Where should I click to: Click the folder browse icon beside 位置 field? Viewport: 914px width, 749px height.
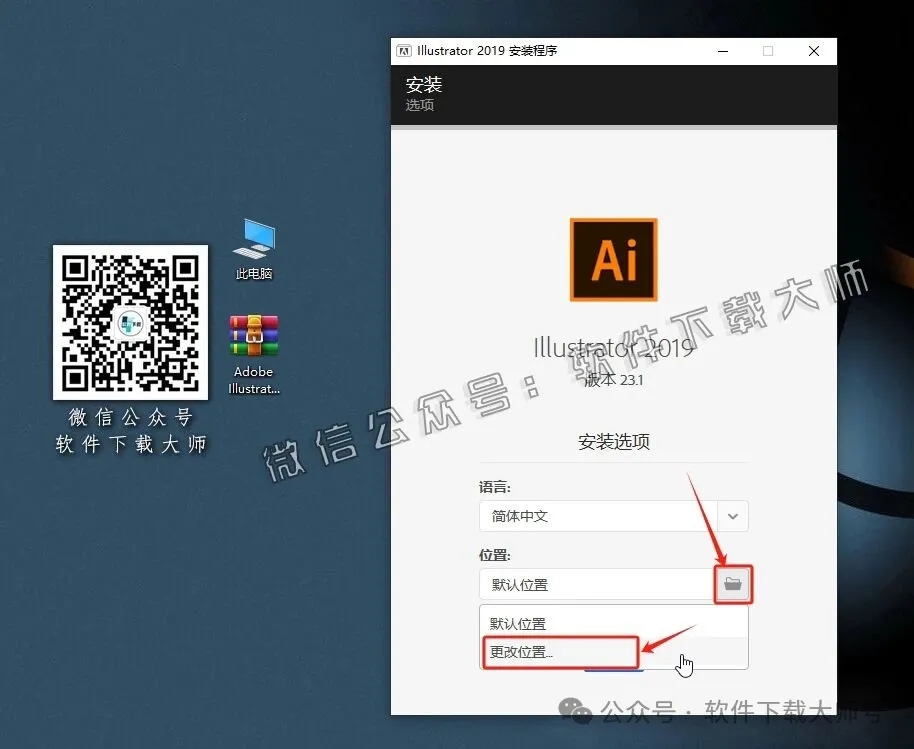click(733, 584)
